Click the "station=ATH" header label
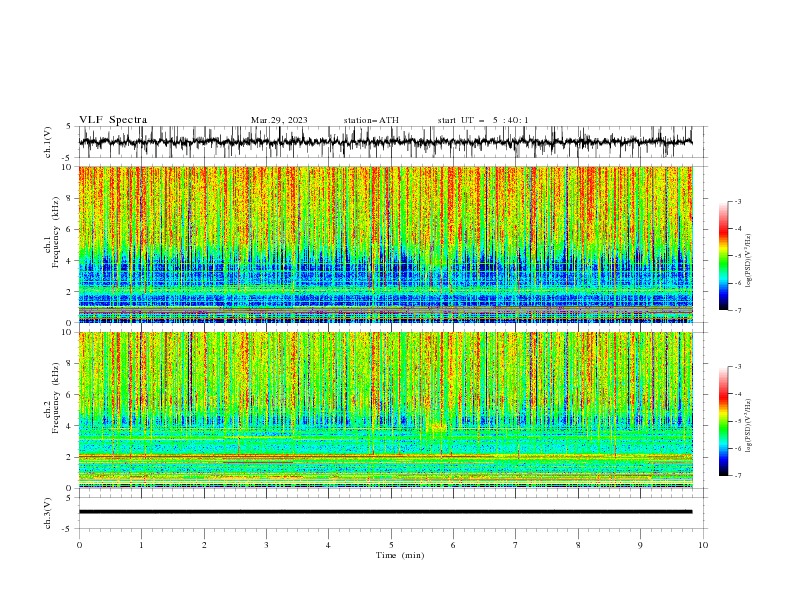Viewport: 792px width, 612px height. coord(371,120)
